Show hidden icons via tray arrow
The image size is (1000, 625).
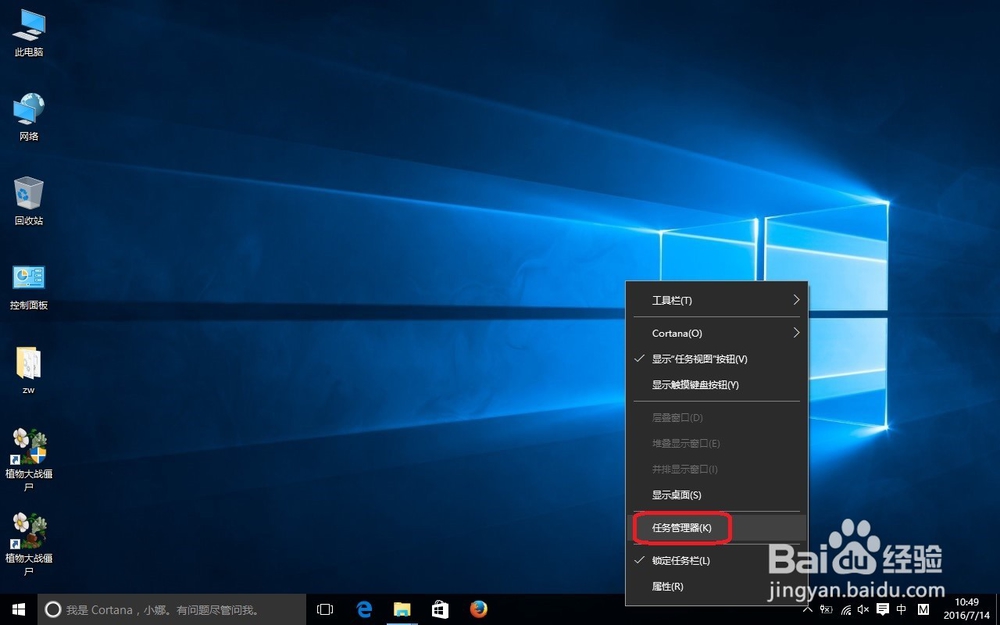pyautogui.click(x=806, y=609)
